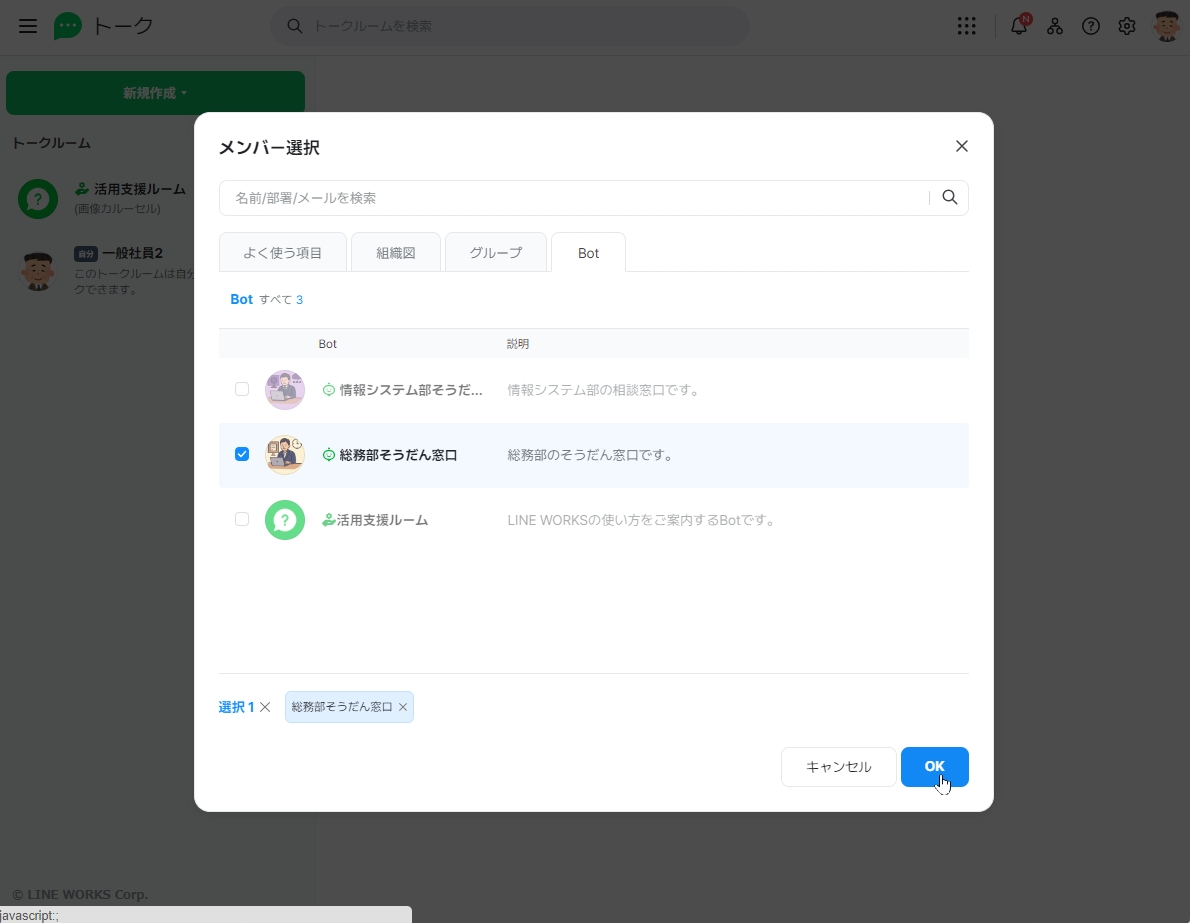Check the 活用支援ルーム bot checkbox
This screenshot has width=1190, height=923.
point(242,519)
